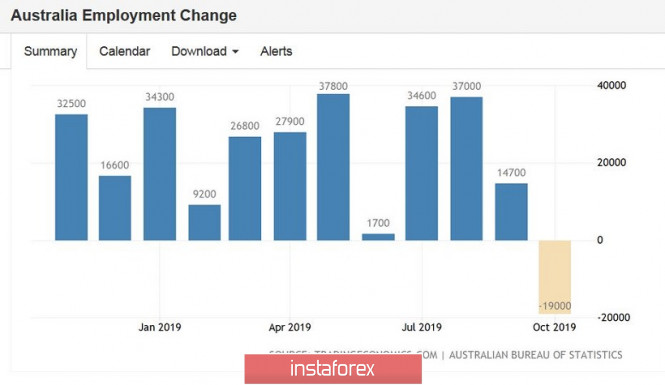
Task: Expand the Download dropdown menu
Action: coord(205,51)
